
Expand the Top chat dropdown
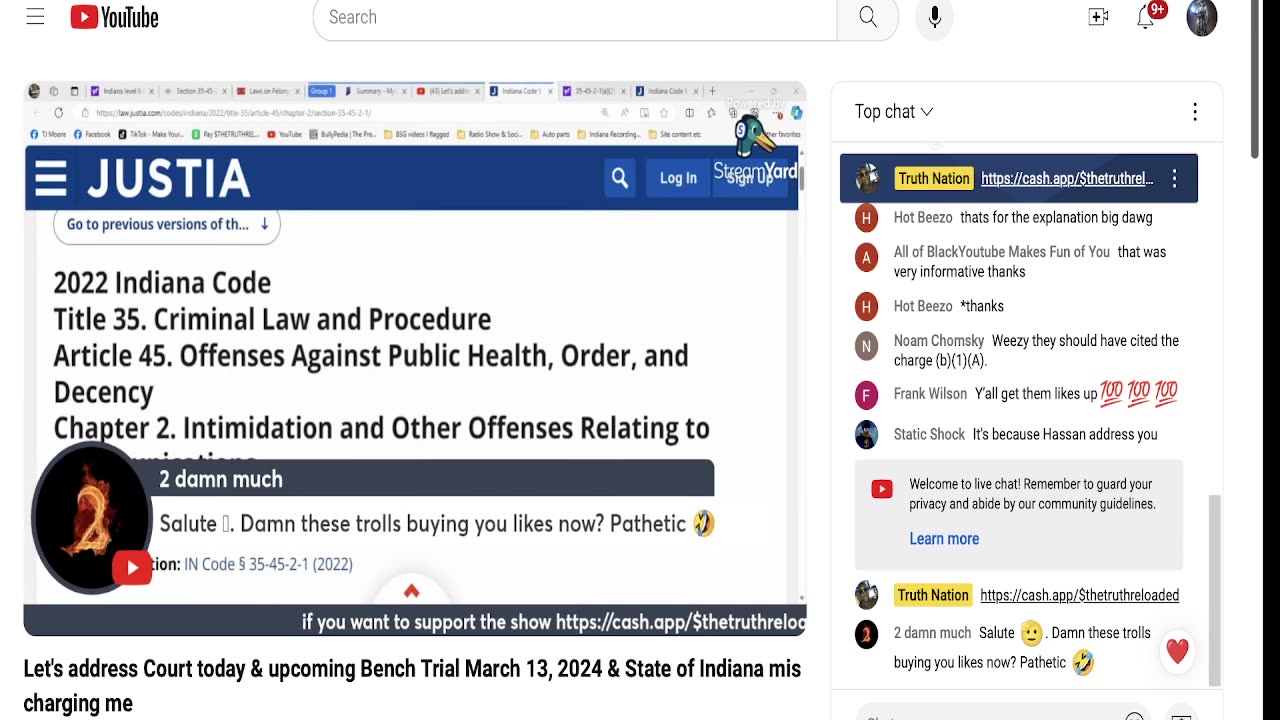point(894,112)
